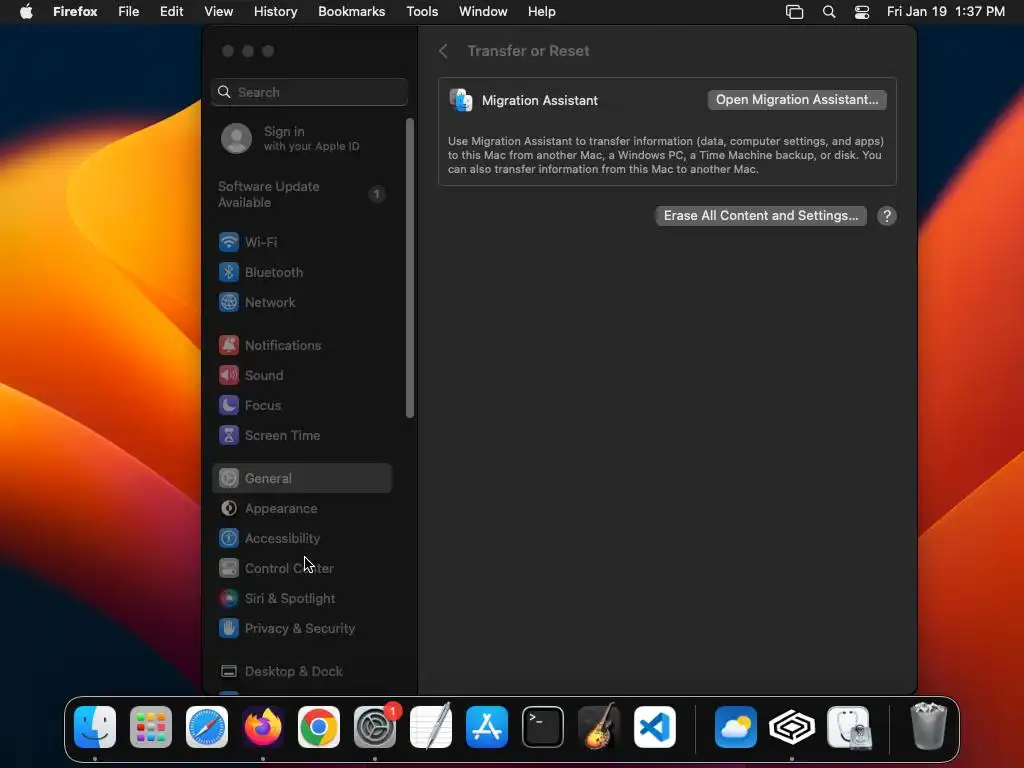Open Accessibility settings
The width and height of the screenshot is (1024, 768).
coord(302,539)
